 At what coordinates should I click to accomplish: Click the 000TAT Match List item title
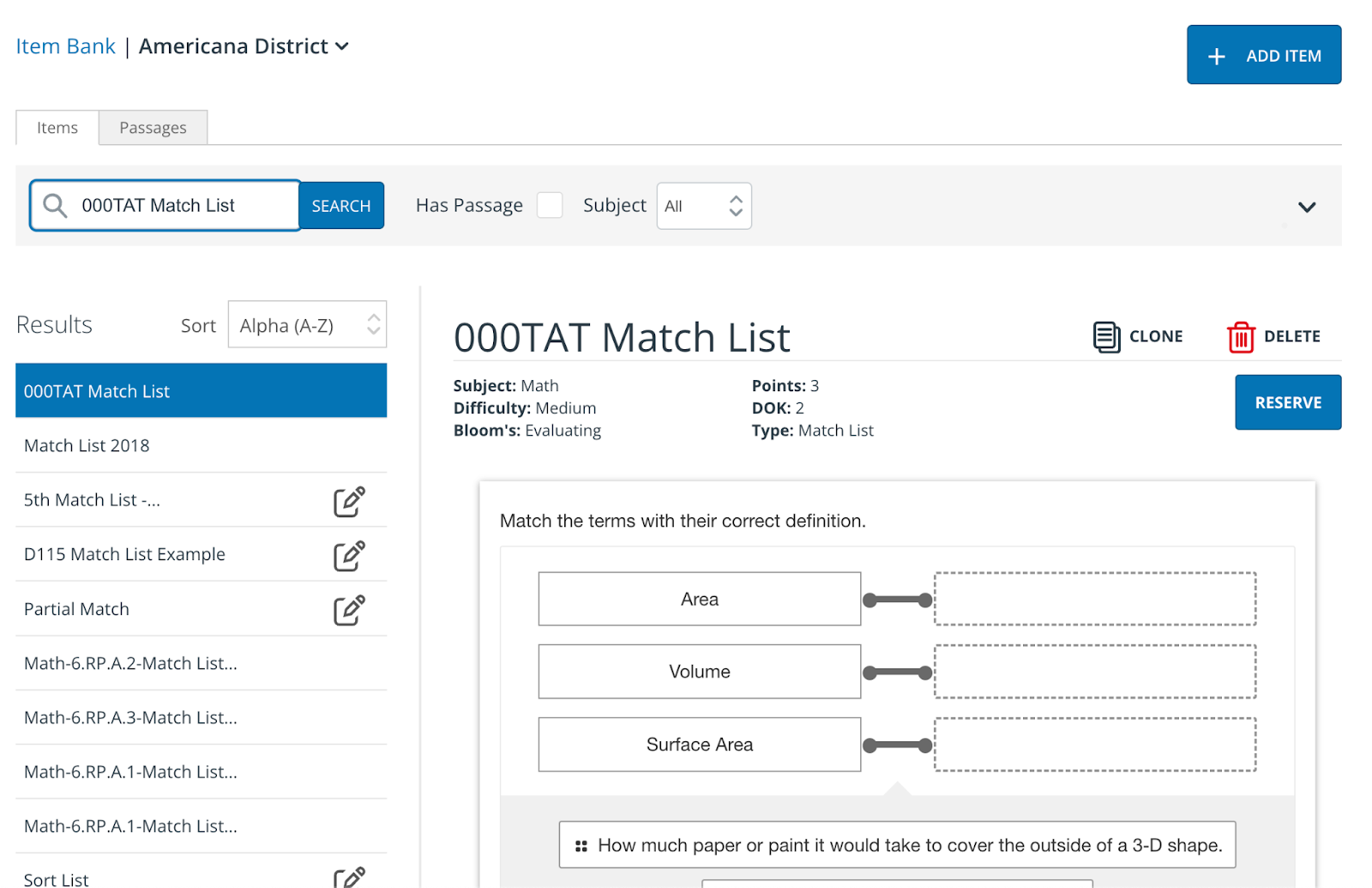[x=622, y=337]
